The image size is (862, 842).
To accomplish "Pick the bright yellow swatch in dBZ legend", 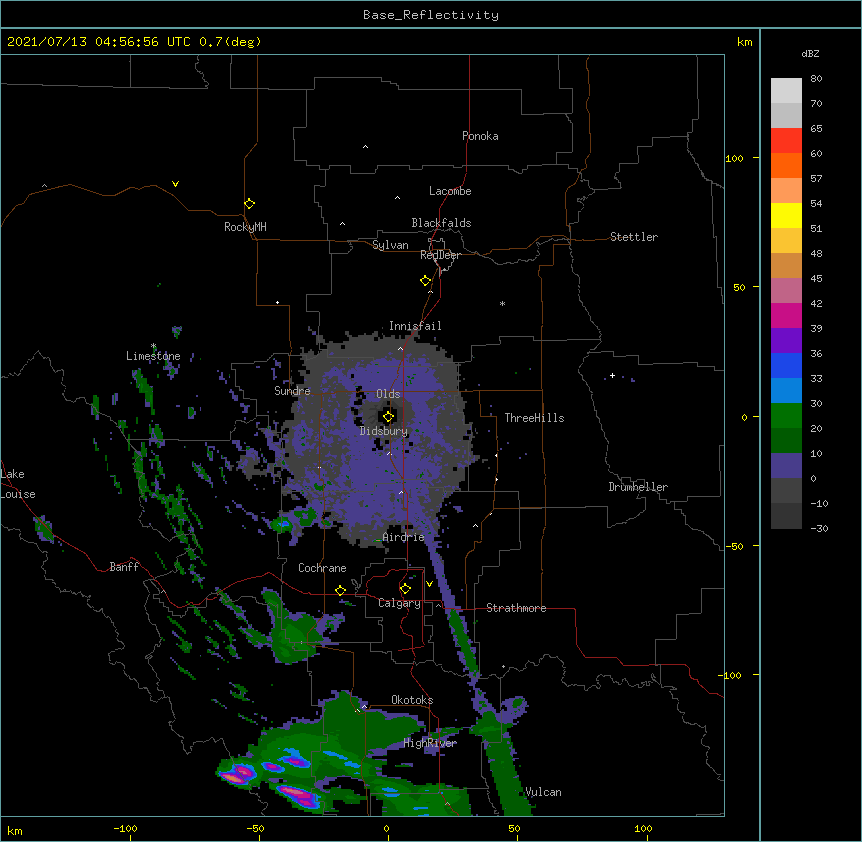I will (x=786, y=215).
